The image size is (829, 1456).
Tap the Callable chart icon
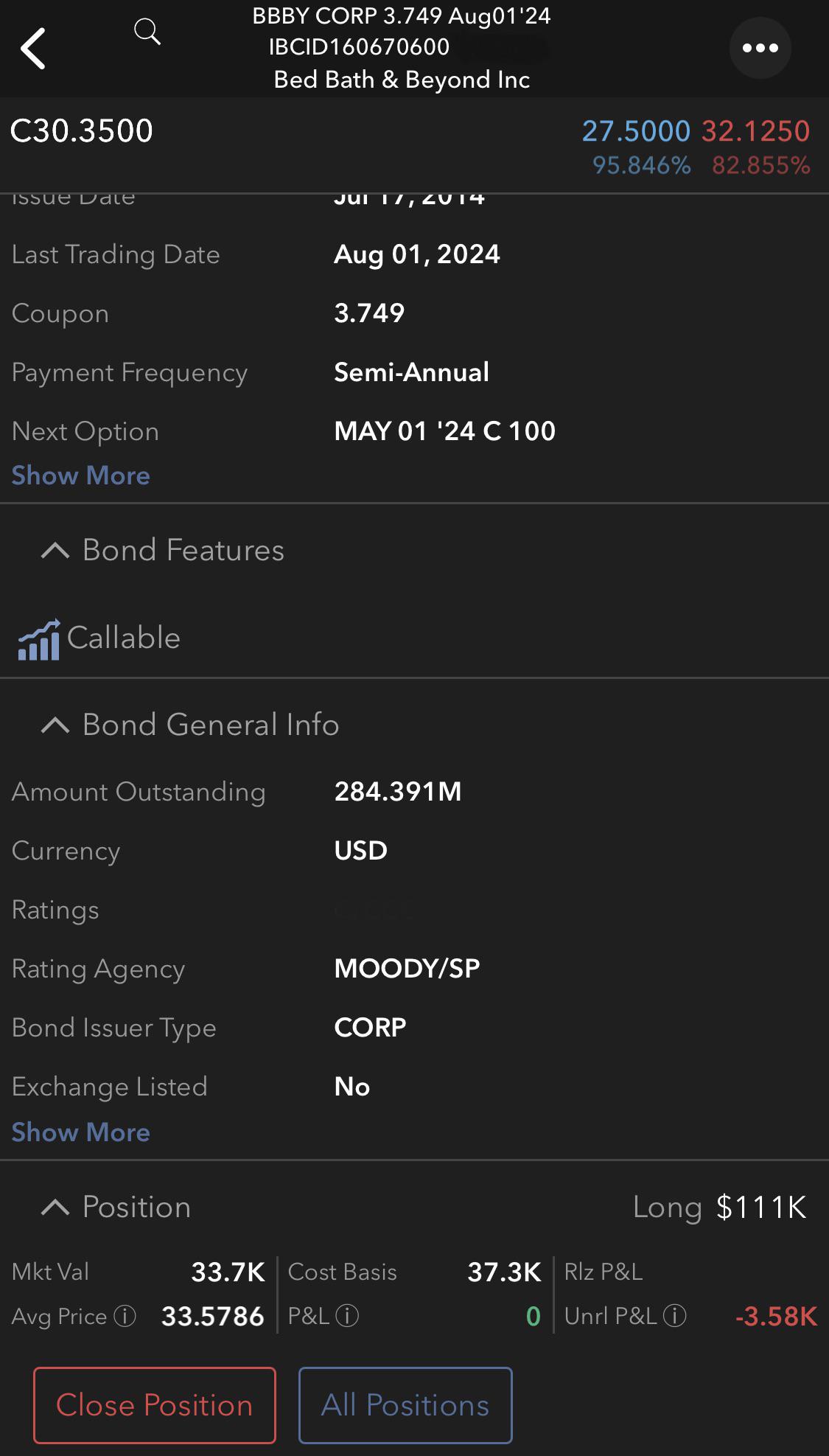39,639
